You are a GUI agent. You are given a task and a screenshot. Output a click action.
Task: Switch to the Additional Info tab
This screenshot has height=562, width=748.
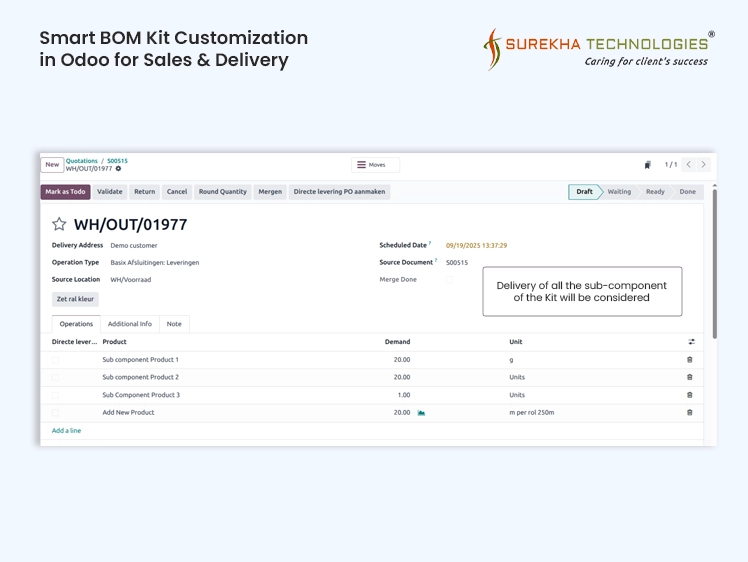point(130,324)
